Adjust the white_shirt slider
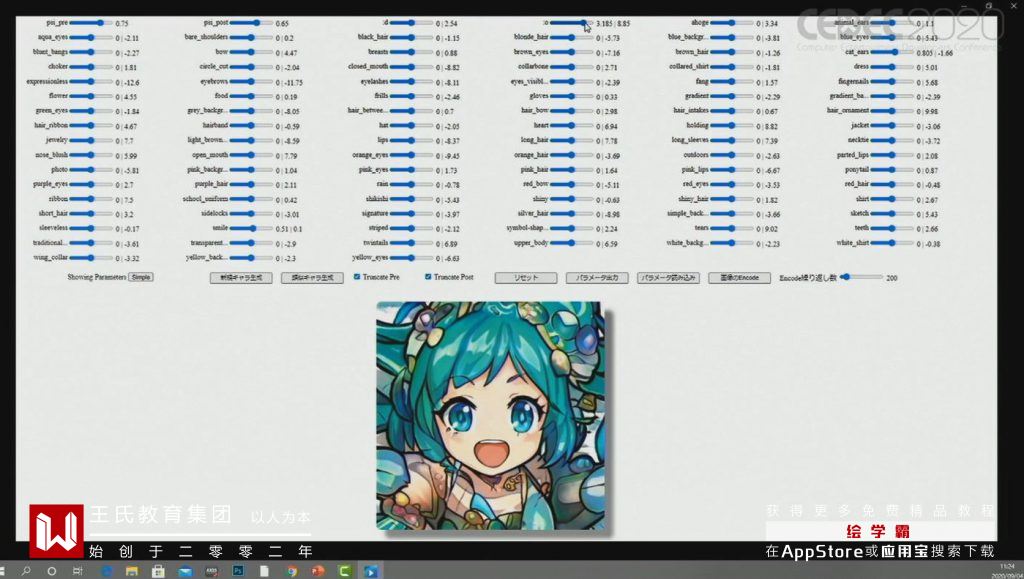Viewport: 1024px width, 579px height. point(892,243)
